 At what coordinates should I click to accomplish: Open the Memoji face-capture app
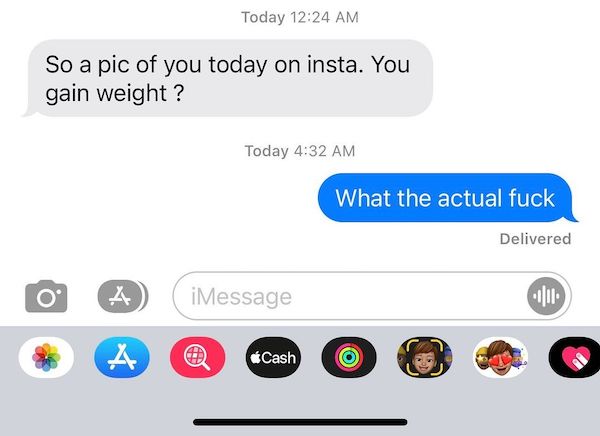(425, 357)
